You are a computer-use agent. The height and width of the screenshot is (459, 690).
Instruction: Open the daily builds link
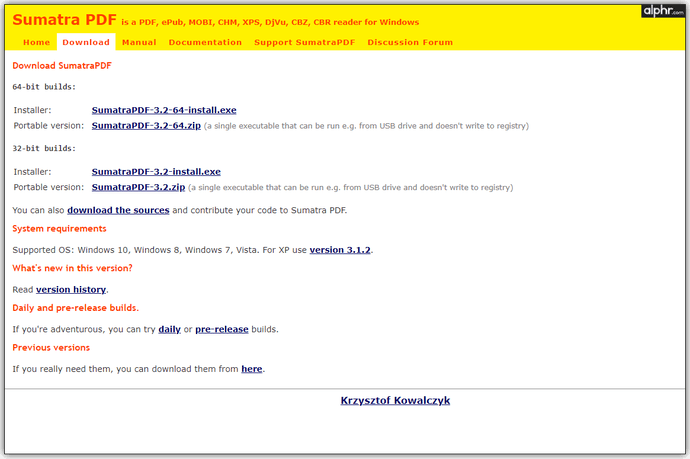(x=169, y=329)
